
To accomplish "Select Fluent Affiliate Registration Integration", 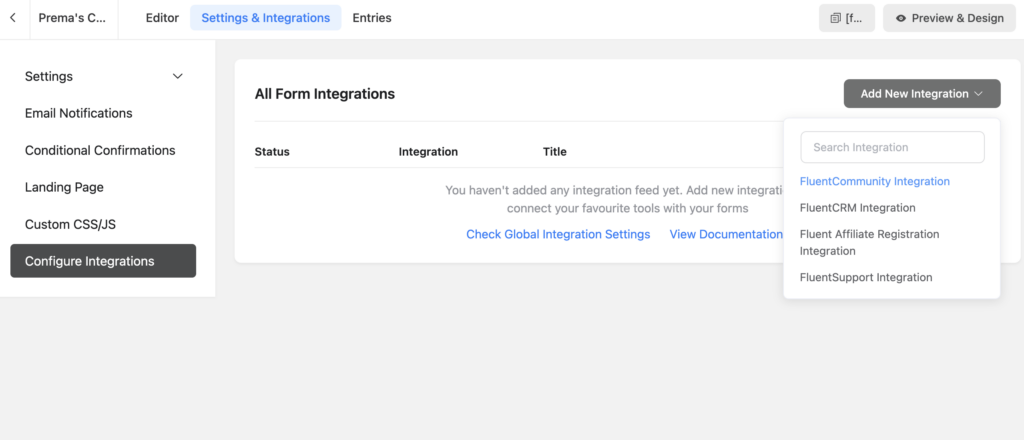I will click(869, 242).
